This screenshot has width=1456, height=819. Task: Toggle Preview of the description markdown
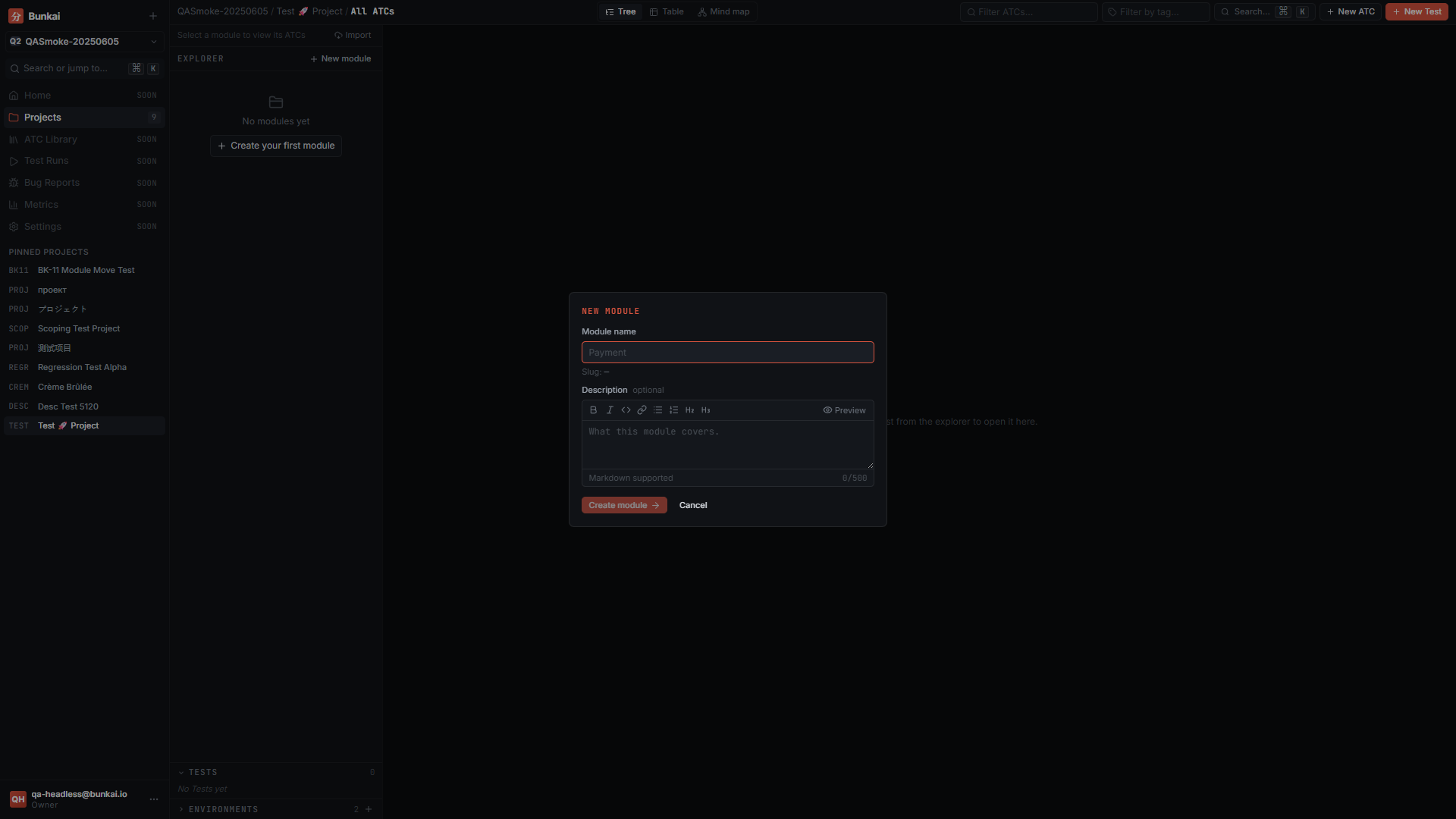tap(844, 410)
